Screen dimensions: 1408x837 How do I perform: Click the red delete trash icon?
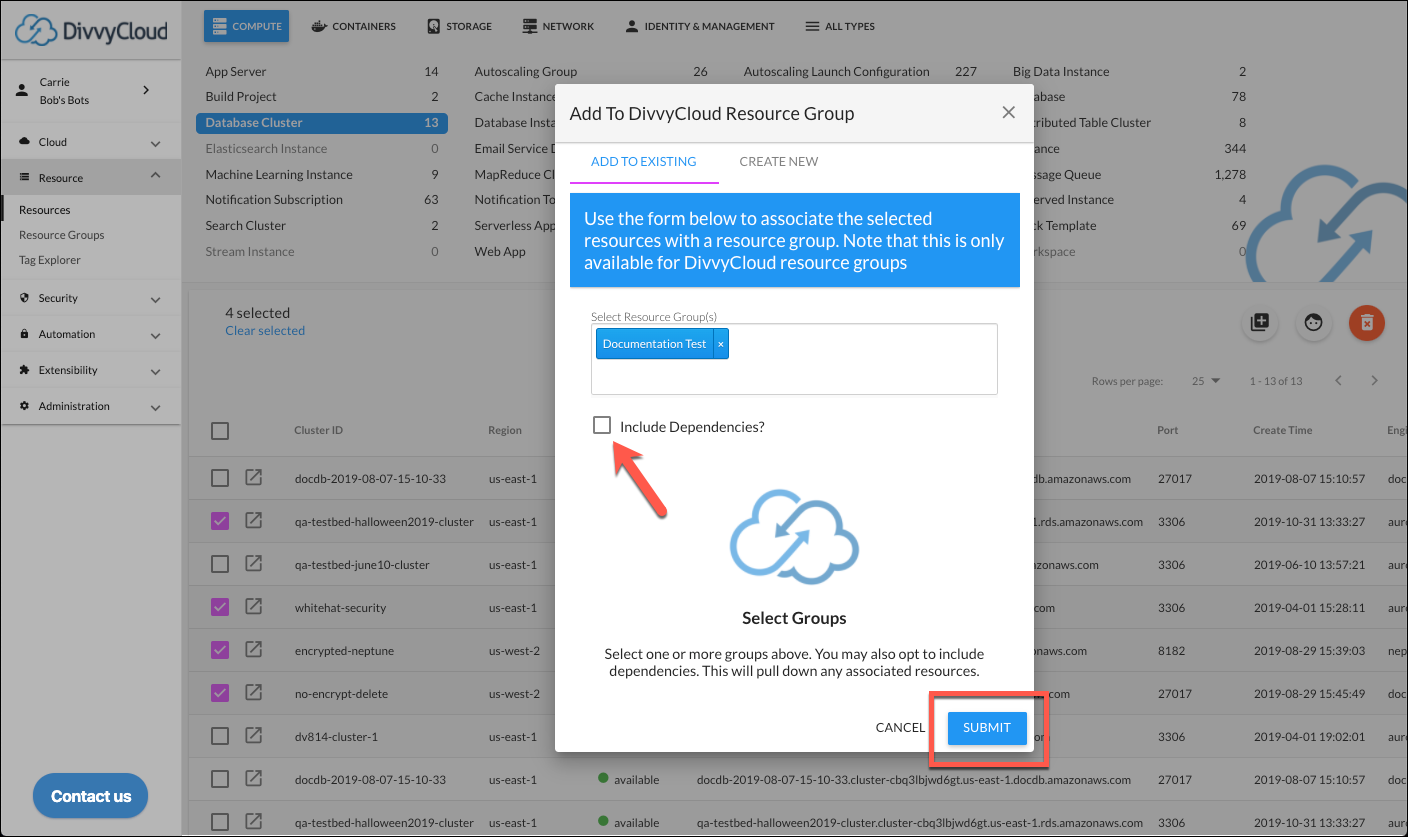pos(1367,323)
